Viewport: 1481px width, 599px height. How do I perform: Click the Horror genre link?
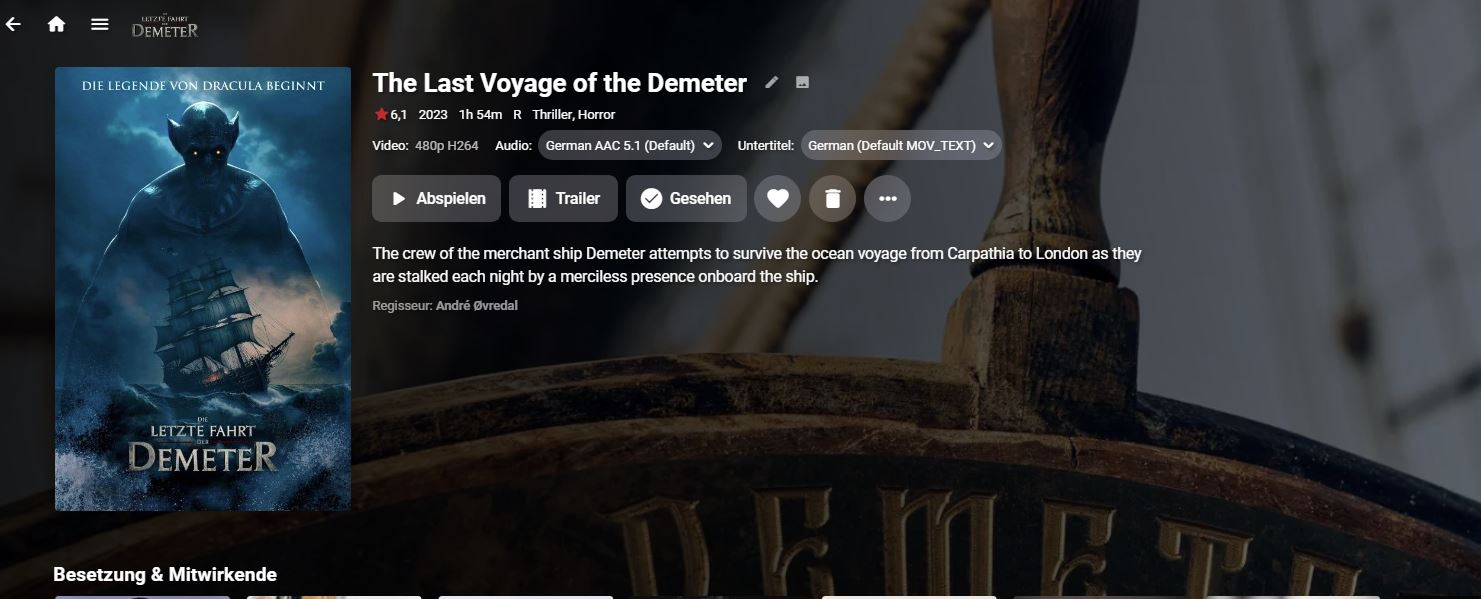pos(597,114)
